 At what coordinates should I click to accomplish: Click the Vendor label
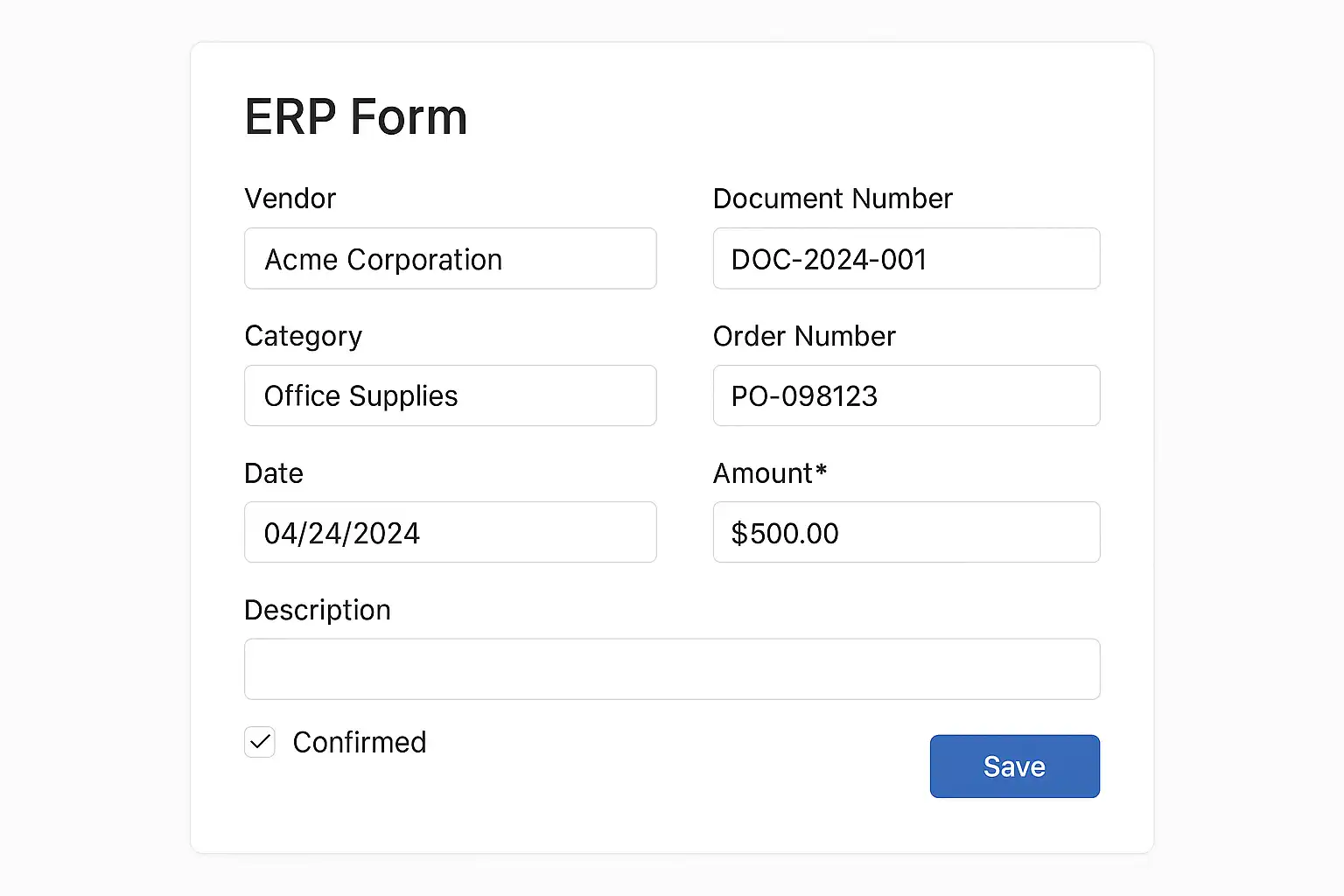(x=290, y=199)
